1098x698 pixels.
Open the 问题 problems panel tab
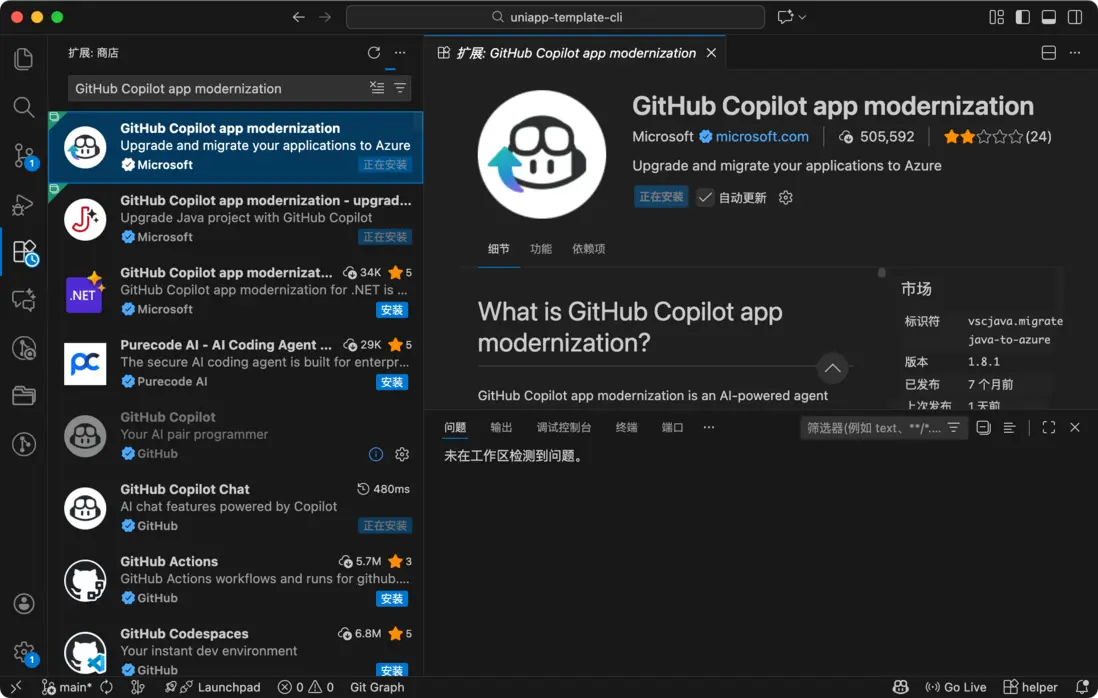coord(455,427)
